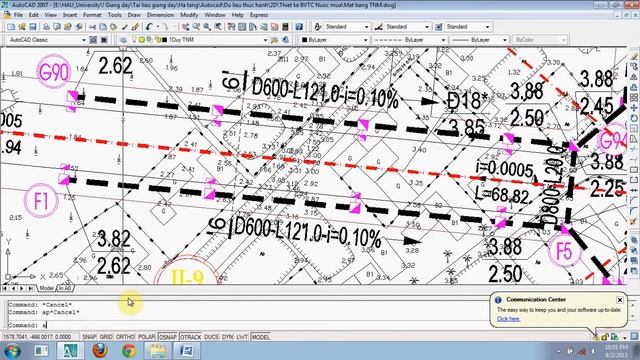Click the Copy to clipboard icon
The height and width of the screenshot is (360, 640).
pyautogui.click(x=103, y=27)
